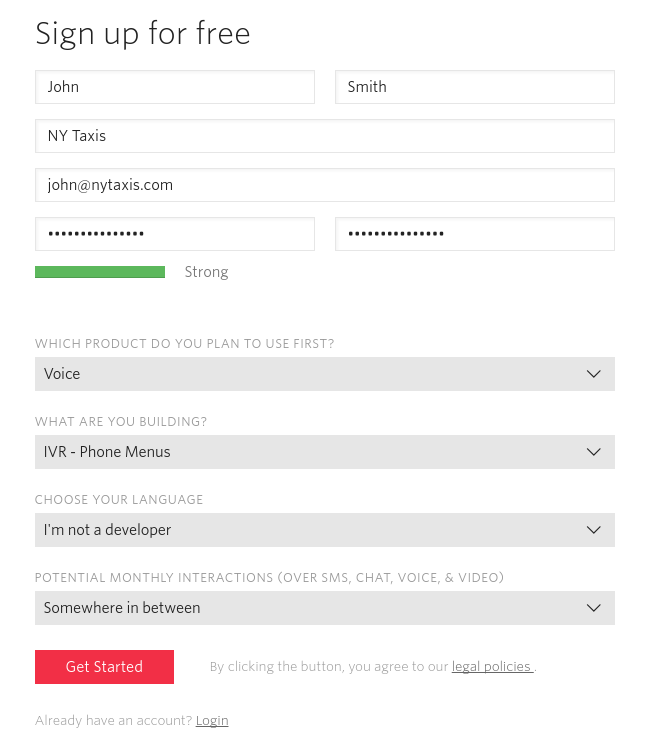Click the green password strength bar
The image size is (655, 742).
point(100,272)
